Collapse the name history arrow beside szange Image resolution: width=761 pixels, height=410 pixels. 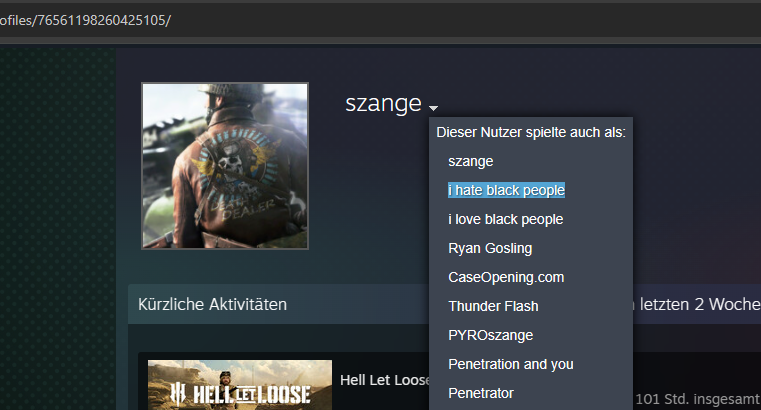pyautogui.click(x=433, y=108)
